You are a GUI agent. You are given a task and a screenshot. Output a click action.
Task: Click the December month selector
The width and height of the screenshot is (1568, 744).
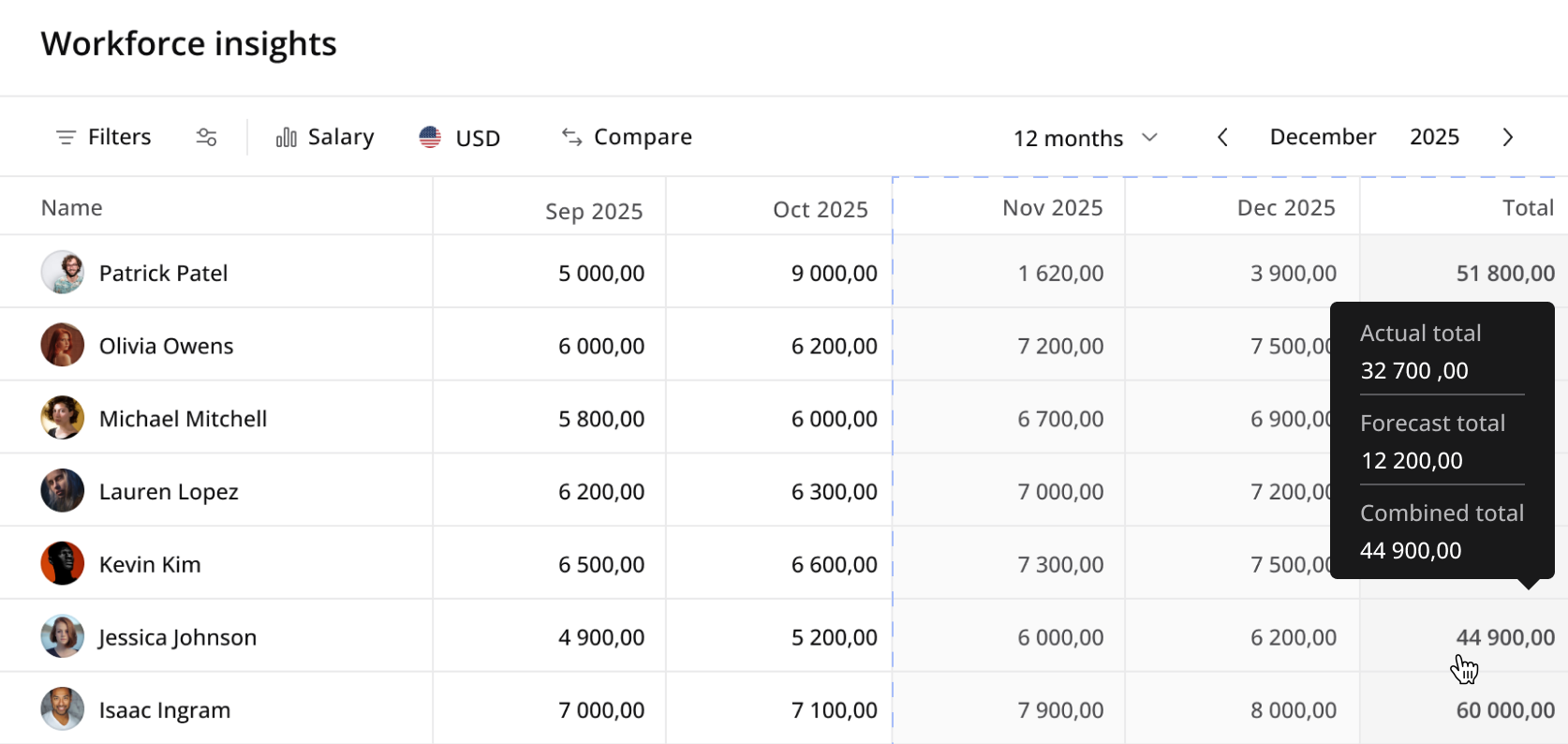coord(1322,137)
